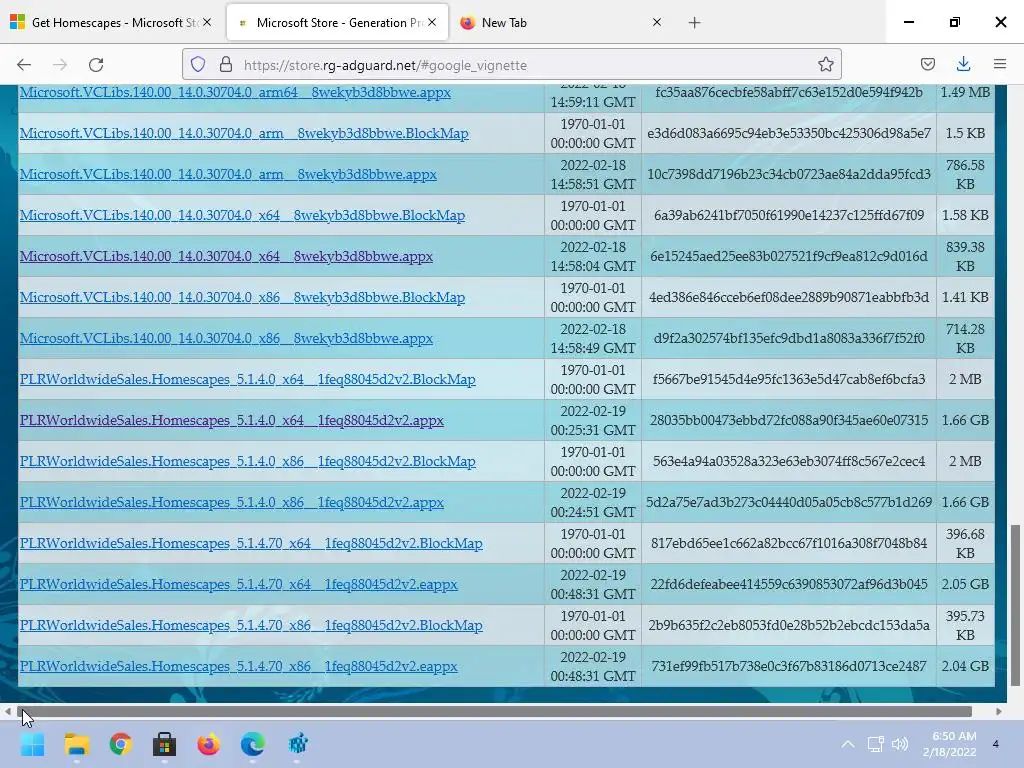
Task: Download VCLibs 14.0.30704.0 x64 BlockMap
Action: 242,216
